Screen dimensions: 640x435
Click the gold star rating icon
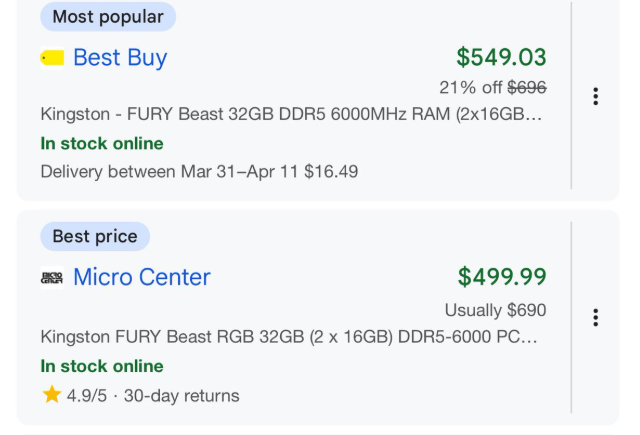(52, 395)
